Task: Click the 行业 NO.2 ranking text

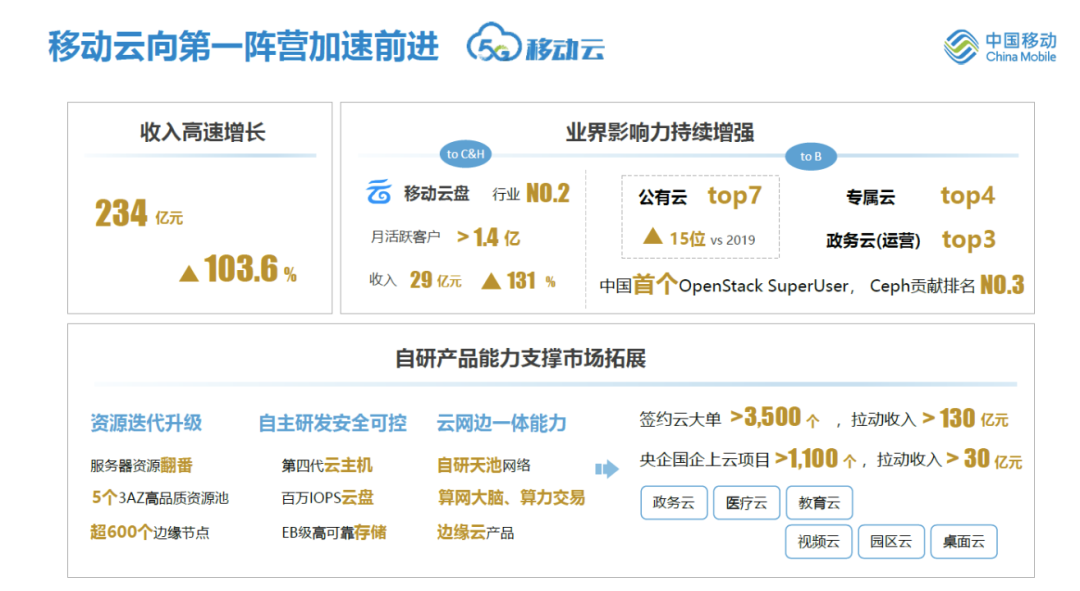Action: point(530,194)
